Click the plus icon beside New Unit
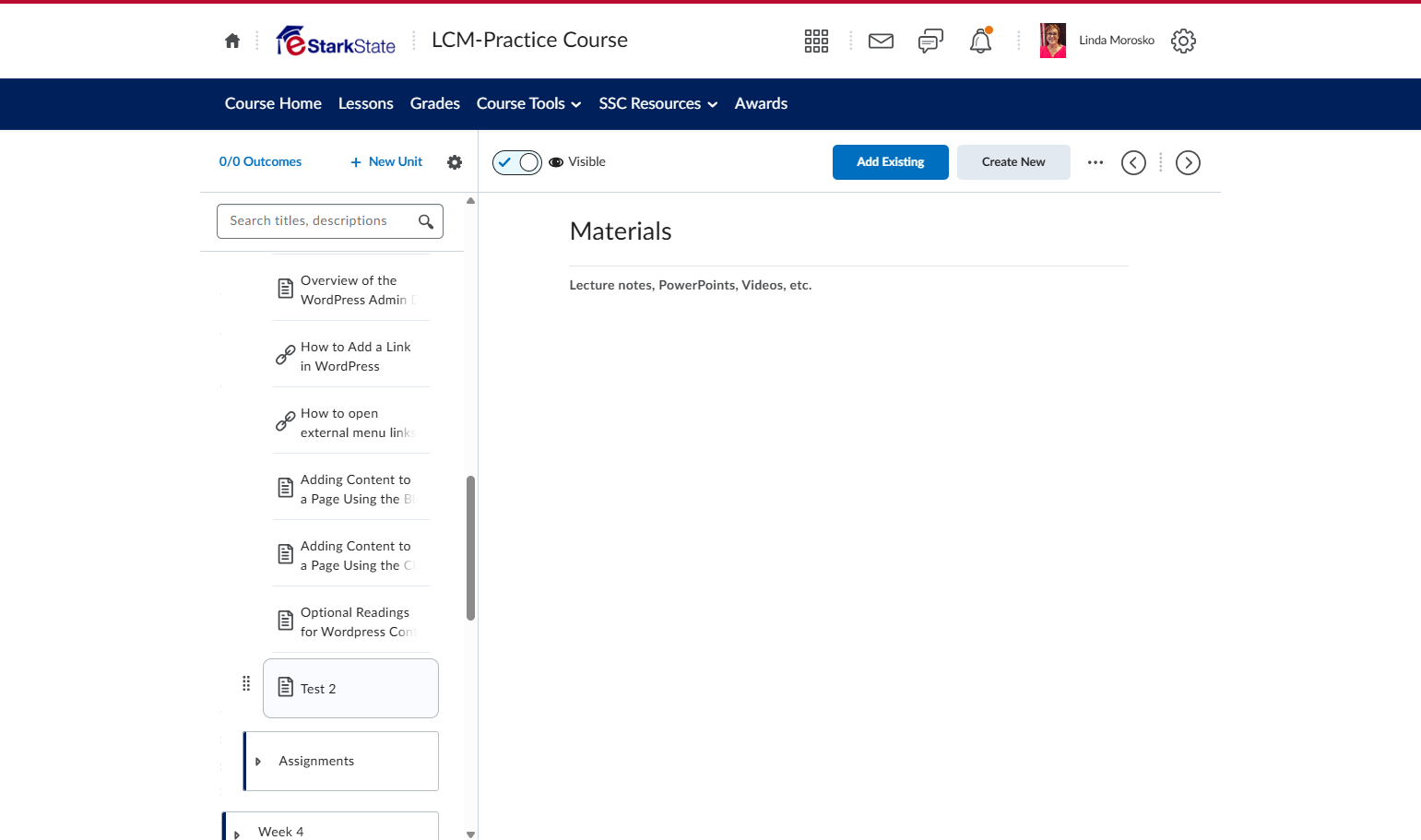 coord(356,162)
